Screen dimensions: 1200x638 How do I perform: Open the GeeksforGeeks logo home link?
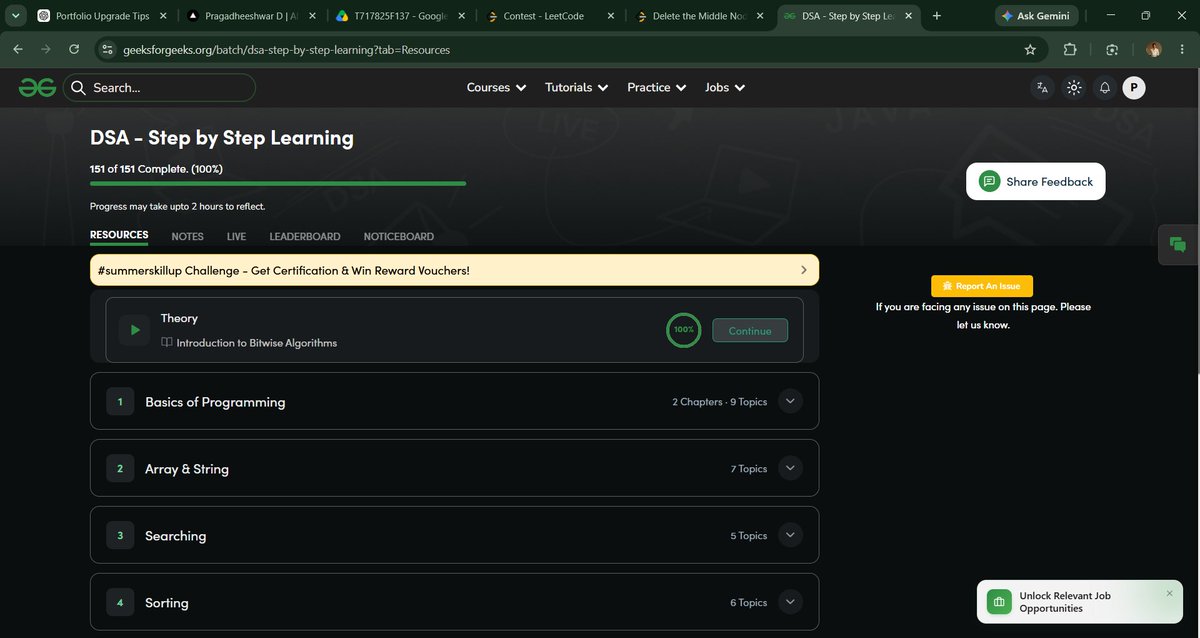point(37,88)
